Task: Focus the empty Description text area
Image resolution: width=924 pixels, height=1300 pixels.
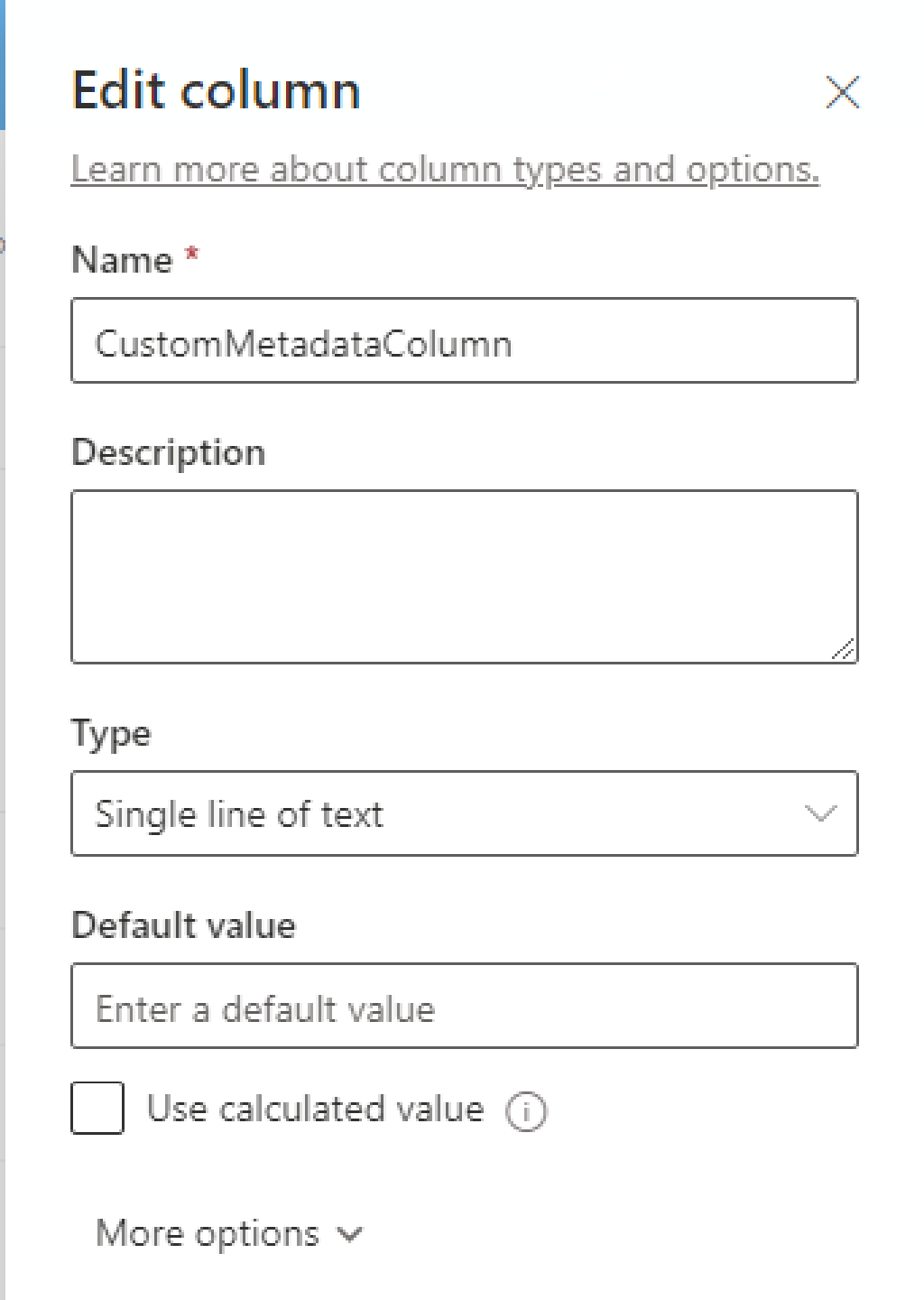Action: [464, 576]
